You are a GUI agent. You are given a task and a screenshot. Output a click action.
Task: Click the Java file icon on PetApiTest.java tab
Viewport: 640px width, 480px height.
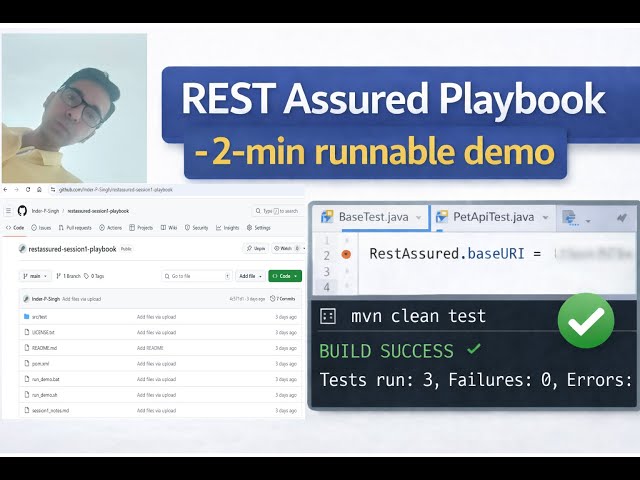[x=442, y=217]
